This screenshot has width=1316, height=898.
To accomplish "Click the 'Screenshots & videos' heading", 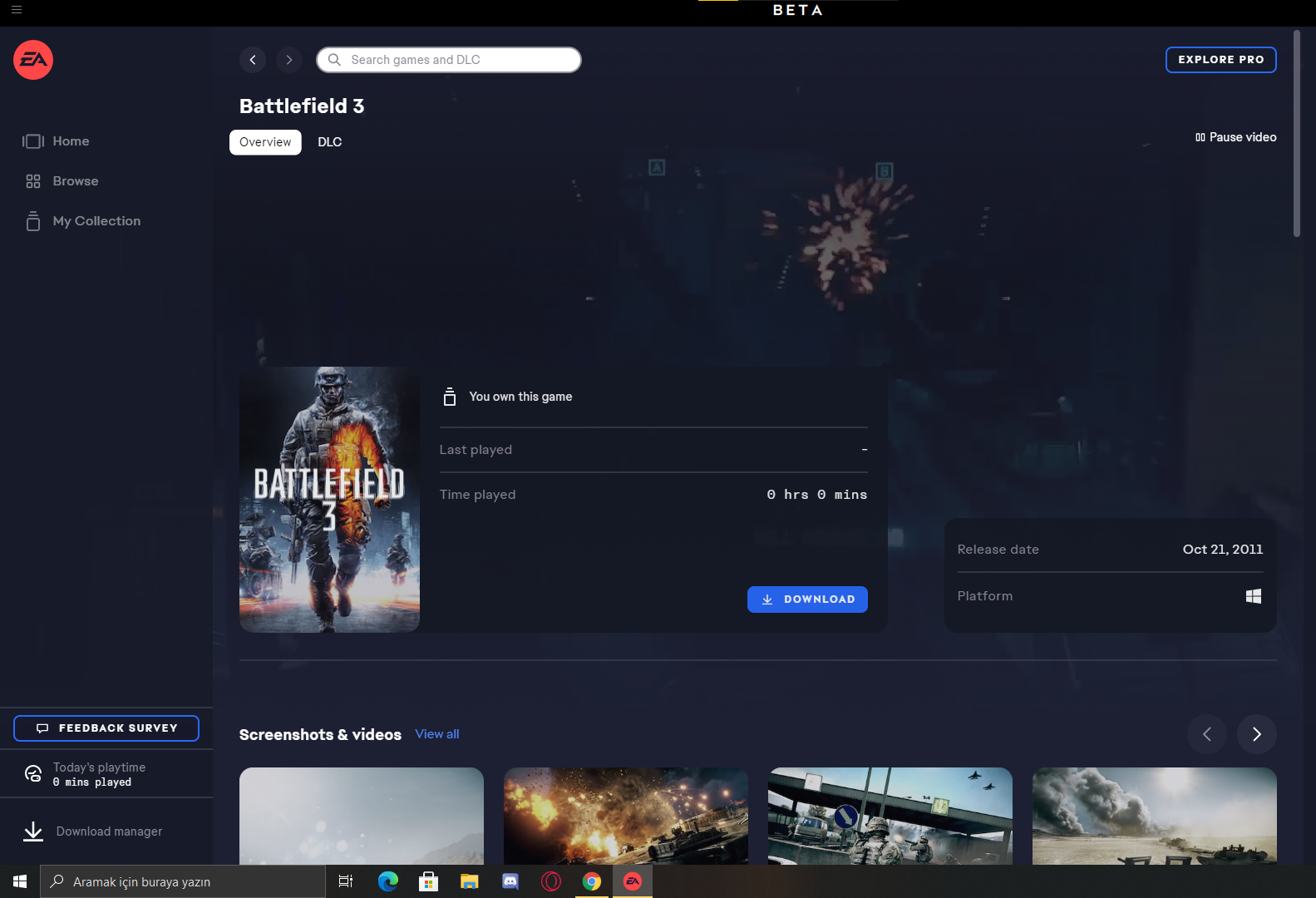I will pos(320,734).
